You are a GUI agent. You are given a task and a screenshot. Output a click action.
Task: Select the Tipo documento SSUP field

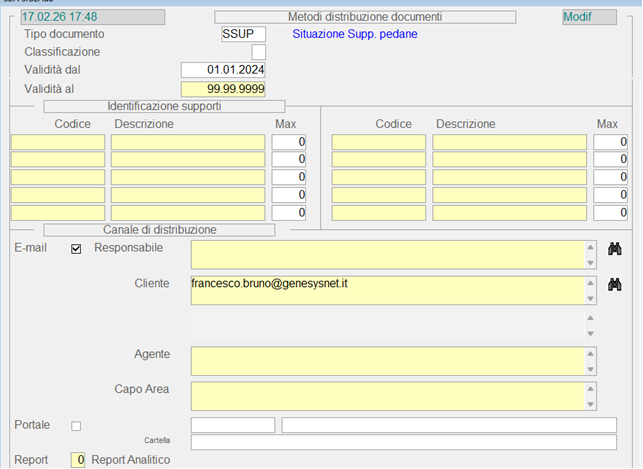(243, 34)
